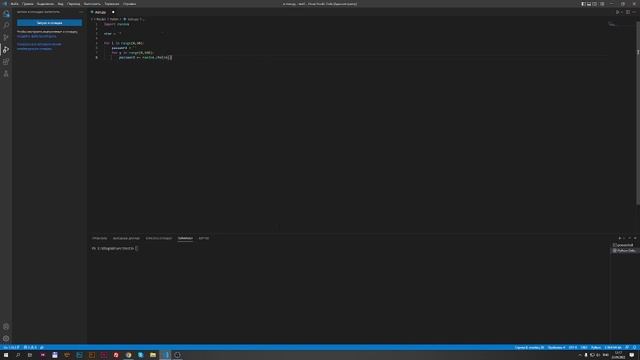Change the UTF-8 encoding in status bar
The width and height of the screenshot is (640, 360).
[x=573, y=347]
